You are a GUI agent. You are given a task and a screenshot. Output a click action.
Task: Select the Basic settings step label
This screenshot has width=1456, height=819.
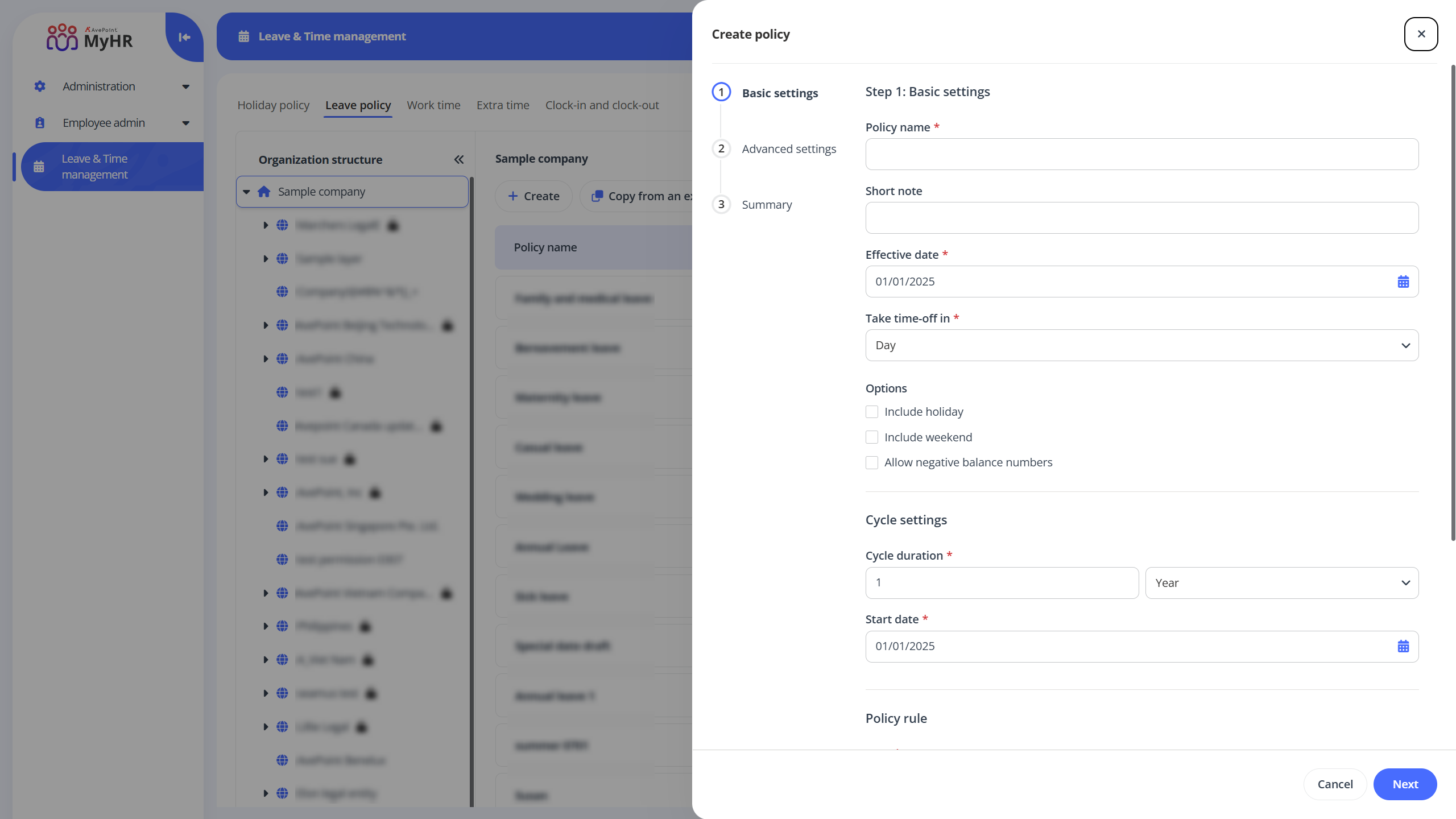coord(780,93)
